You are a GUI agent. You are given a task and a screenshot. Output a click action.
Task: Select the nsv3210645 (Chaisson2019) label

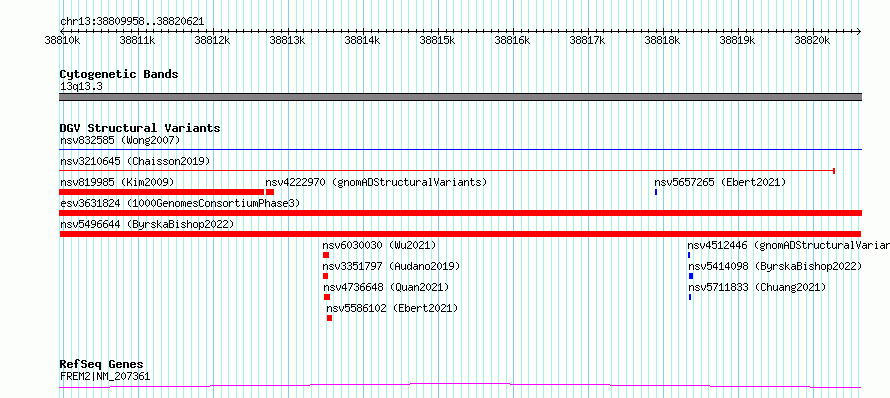point(135,161)
